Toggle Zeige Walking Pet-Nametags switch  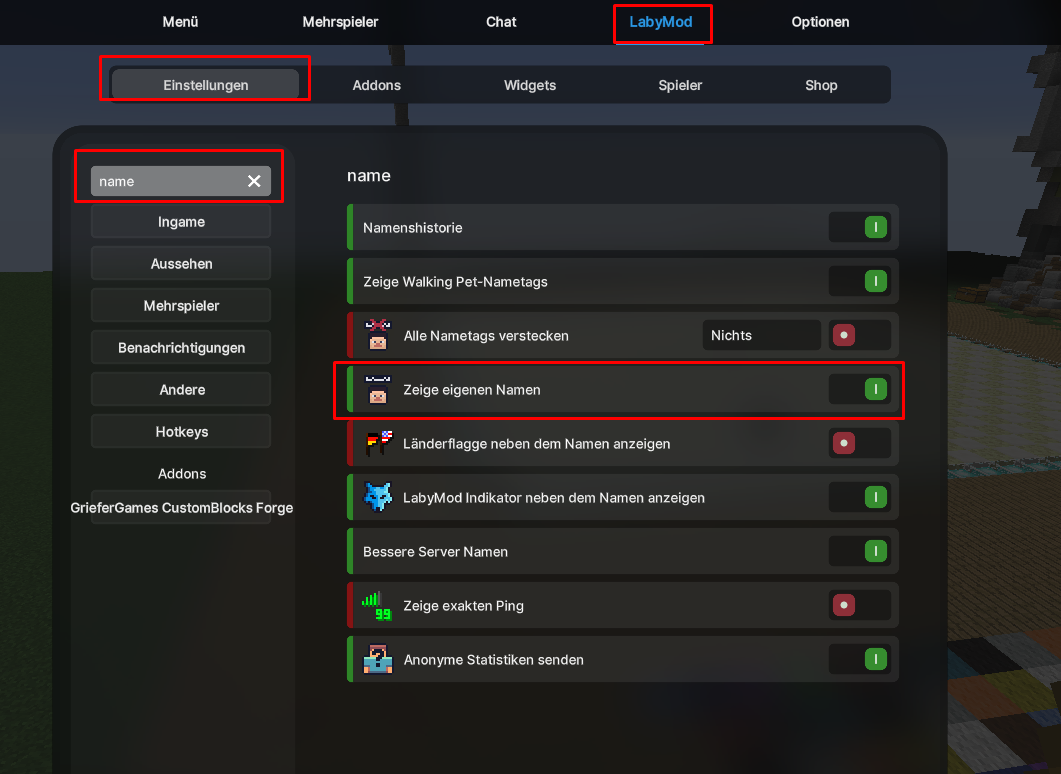[x=859, y=281]
